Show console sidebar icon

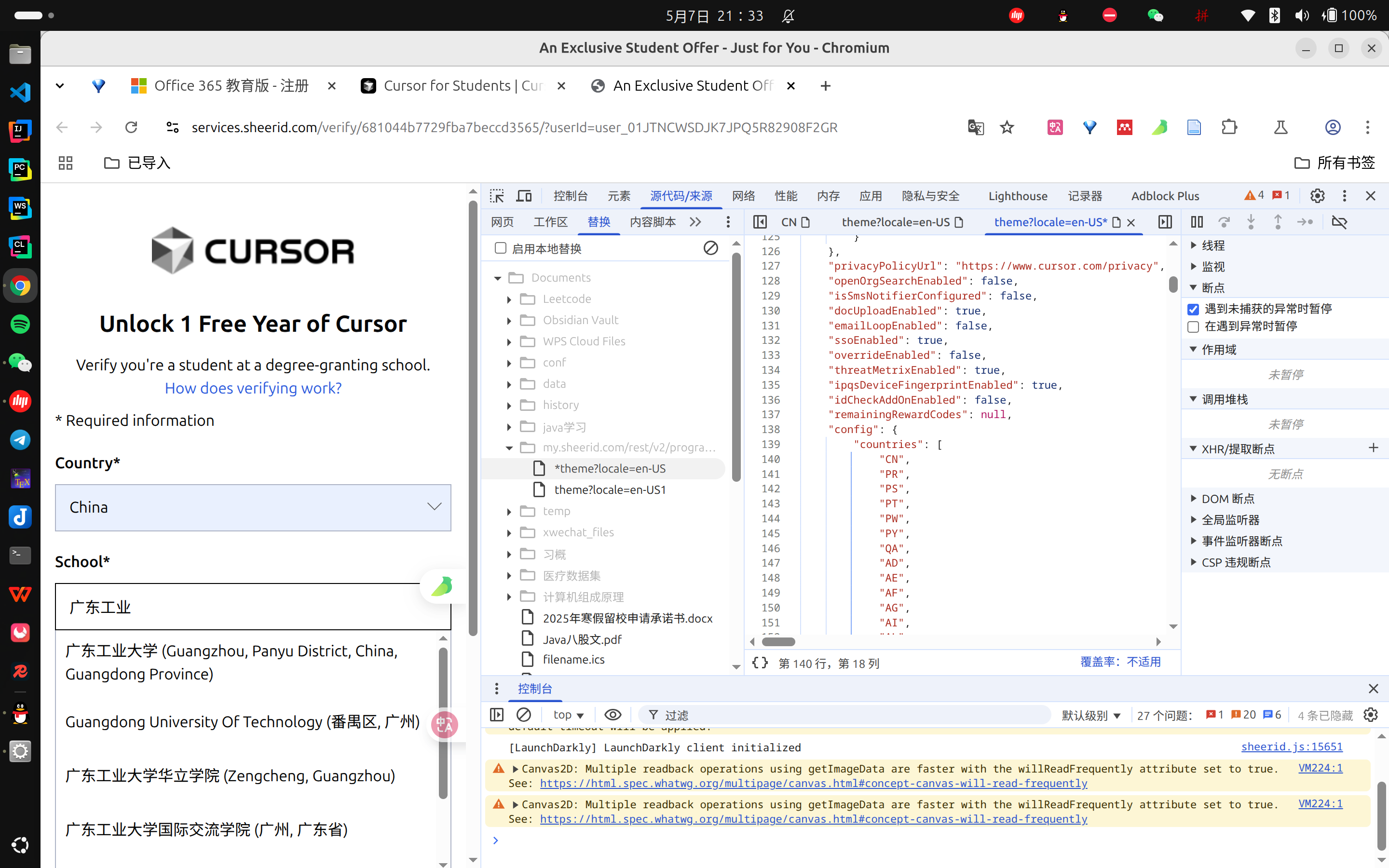(x=496, y=715)
